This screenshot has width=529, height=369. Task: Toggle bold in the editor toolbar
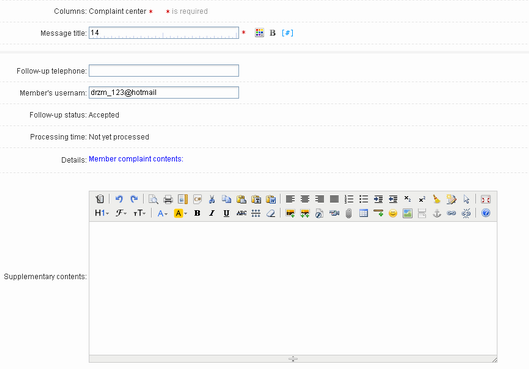197,213
